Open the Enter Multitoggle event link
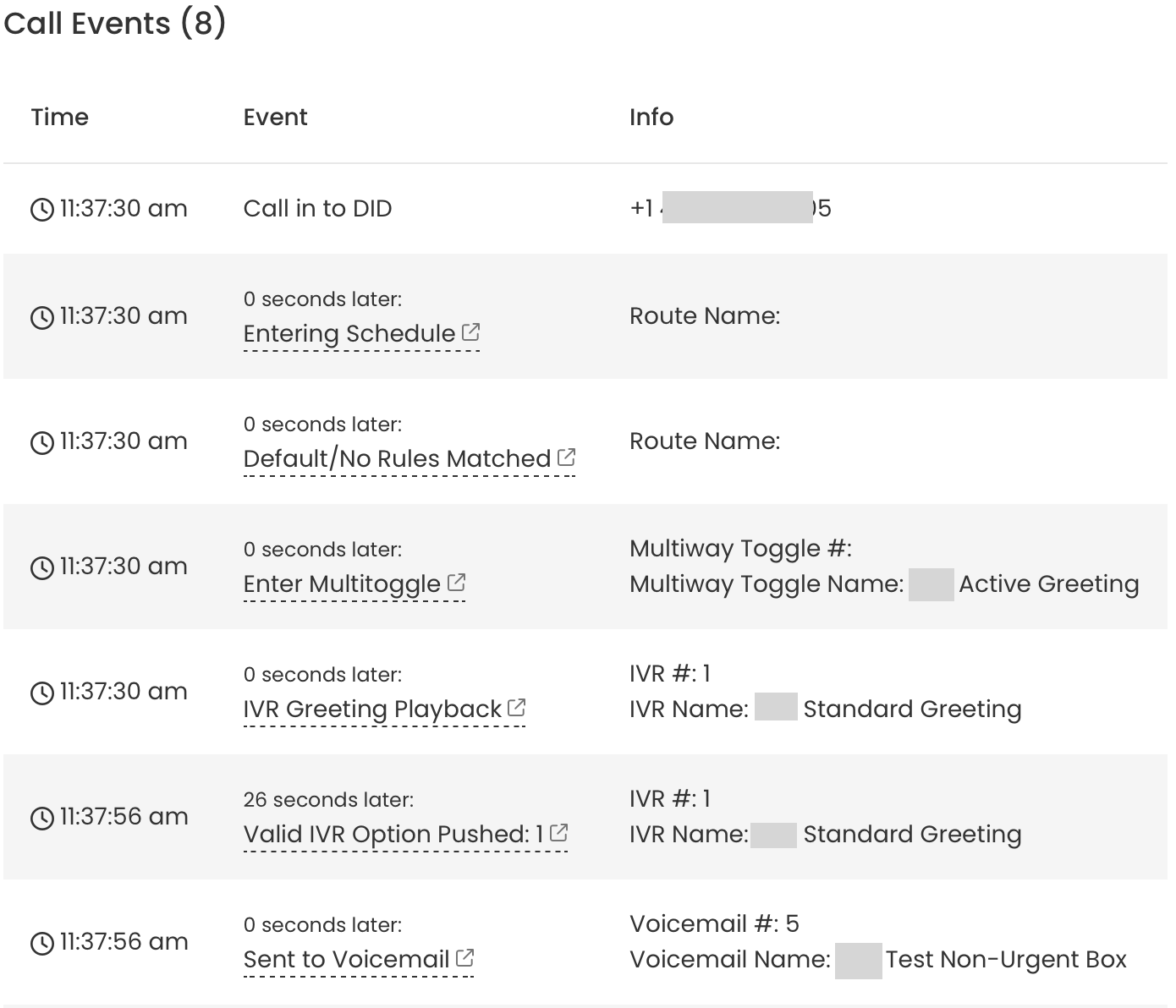This screenshot has width=1176, height=1008. pyautogui.click(x=342, y=583)
